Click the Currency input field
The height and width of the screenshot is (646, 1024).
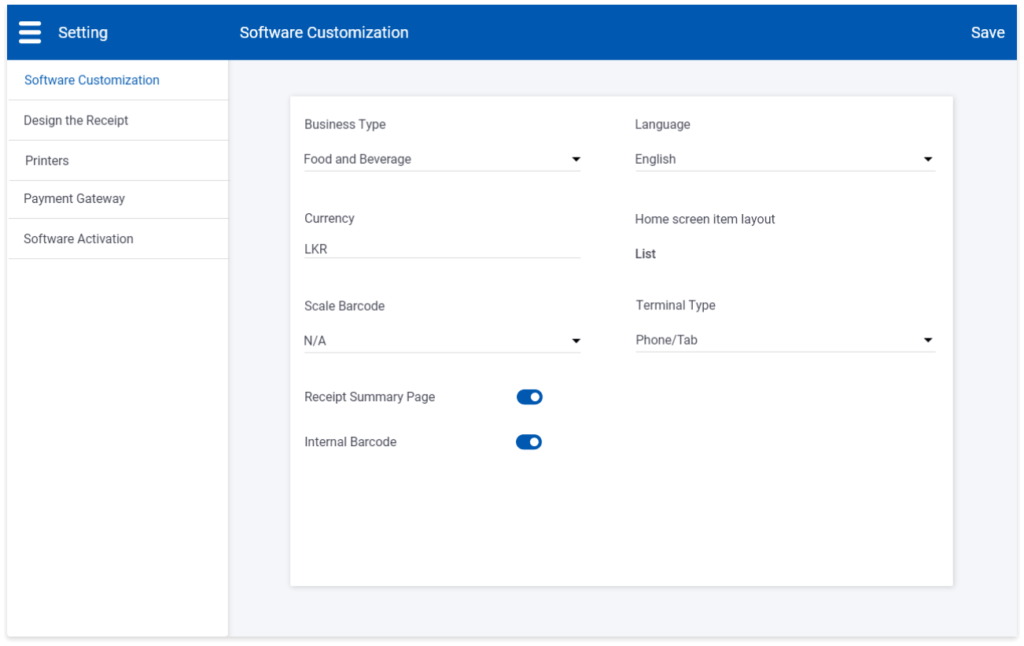coord(442,249)
